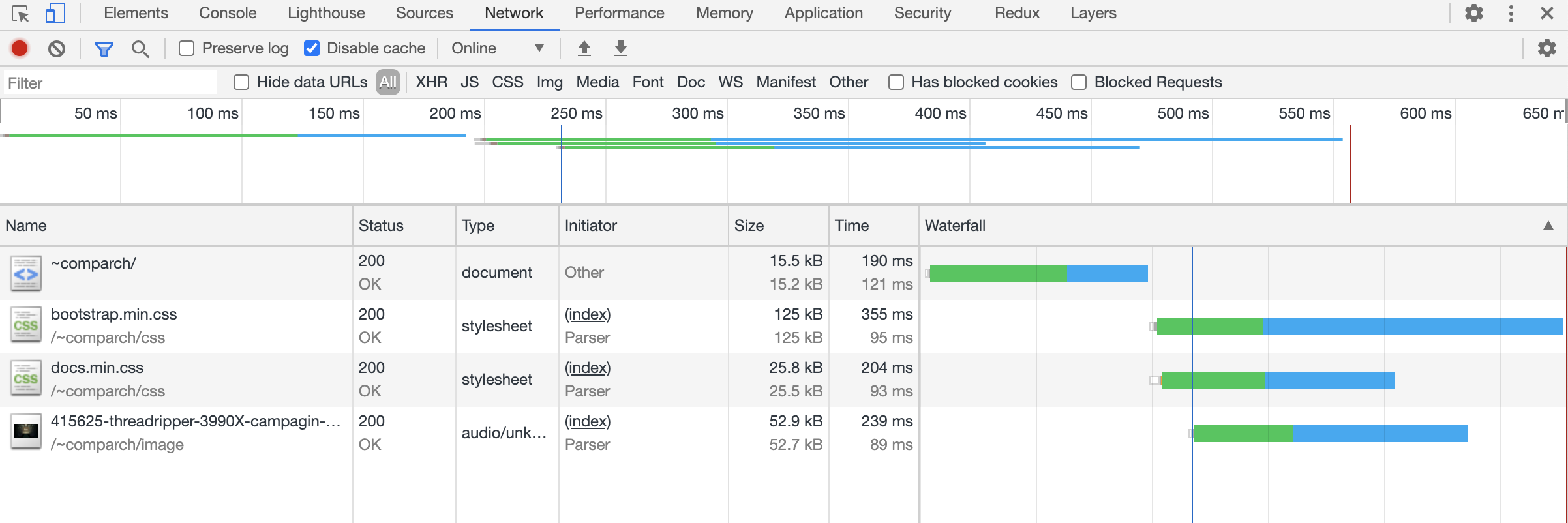This screenshot has width=1568, height=523.
Task: Toggle the device toolbar icon
Action: (55, 13)
